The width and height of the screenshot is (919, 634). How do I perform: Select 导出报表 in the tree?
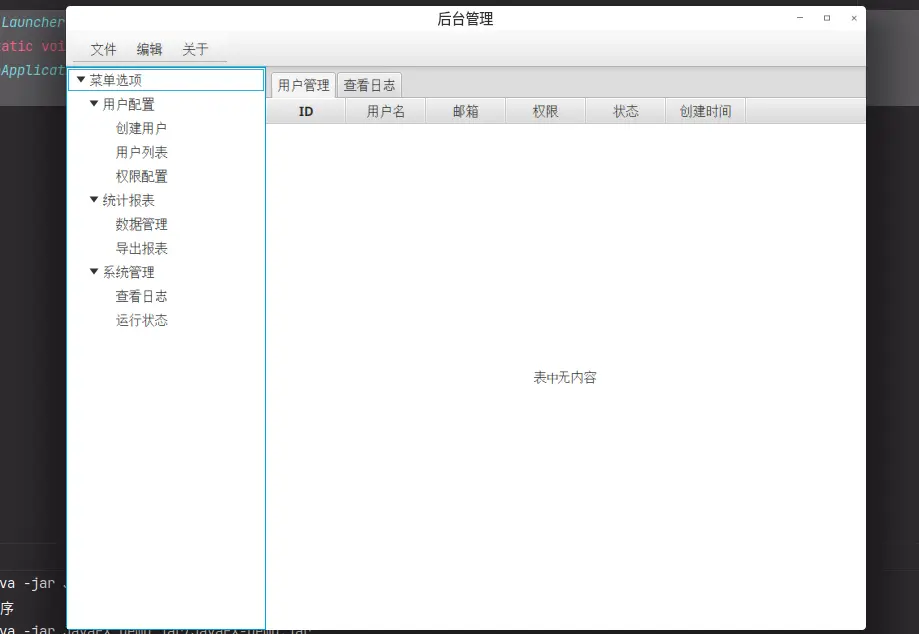tap(141, 248)
